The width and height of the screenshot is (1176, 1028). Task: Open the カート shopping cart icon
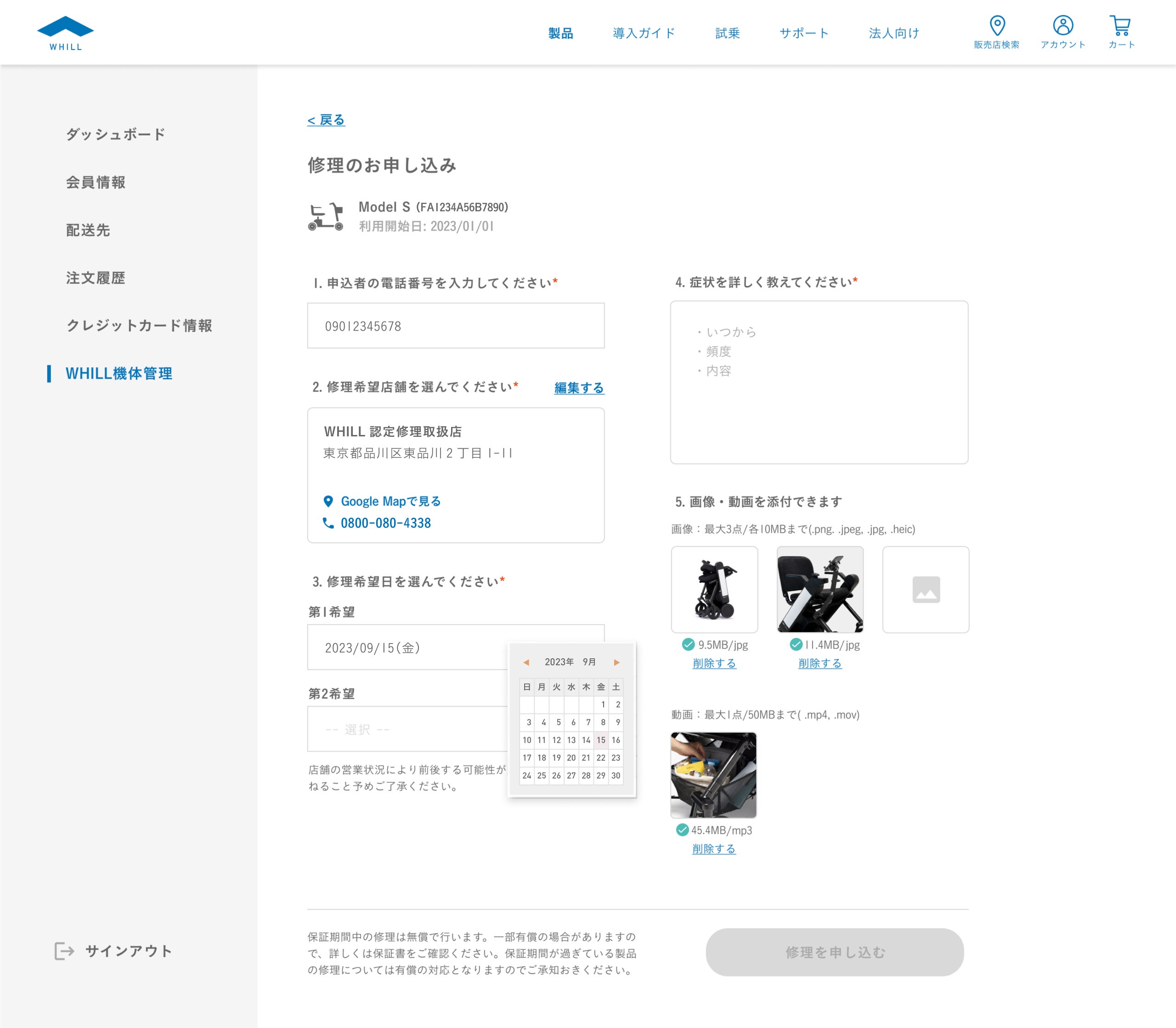[1120, 26]
